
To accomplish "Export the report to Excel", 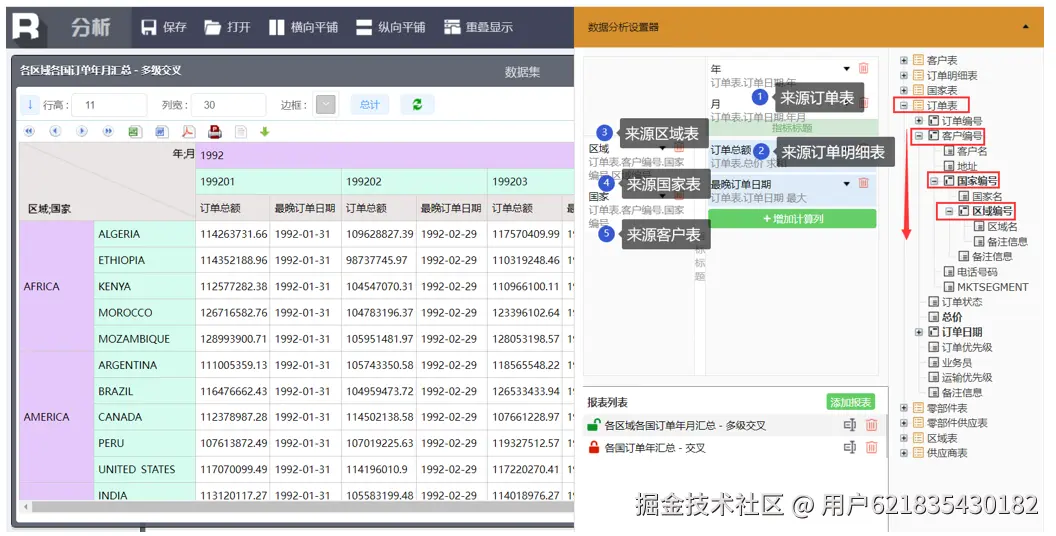I will point(135,131).
